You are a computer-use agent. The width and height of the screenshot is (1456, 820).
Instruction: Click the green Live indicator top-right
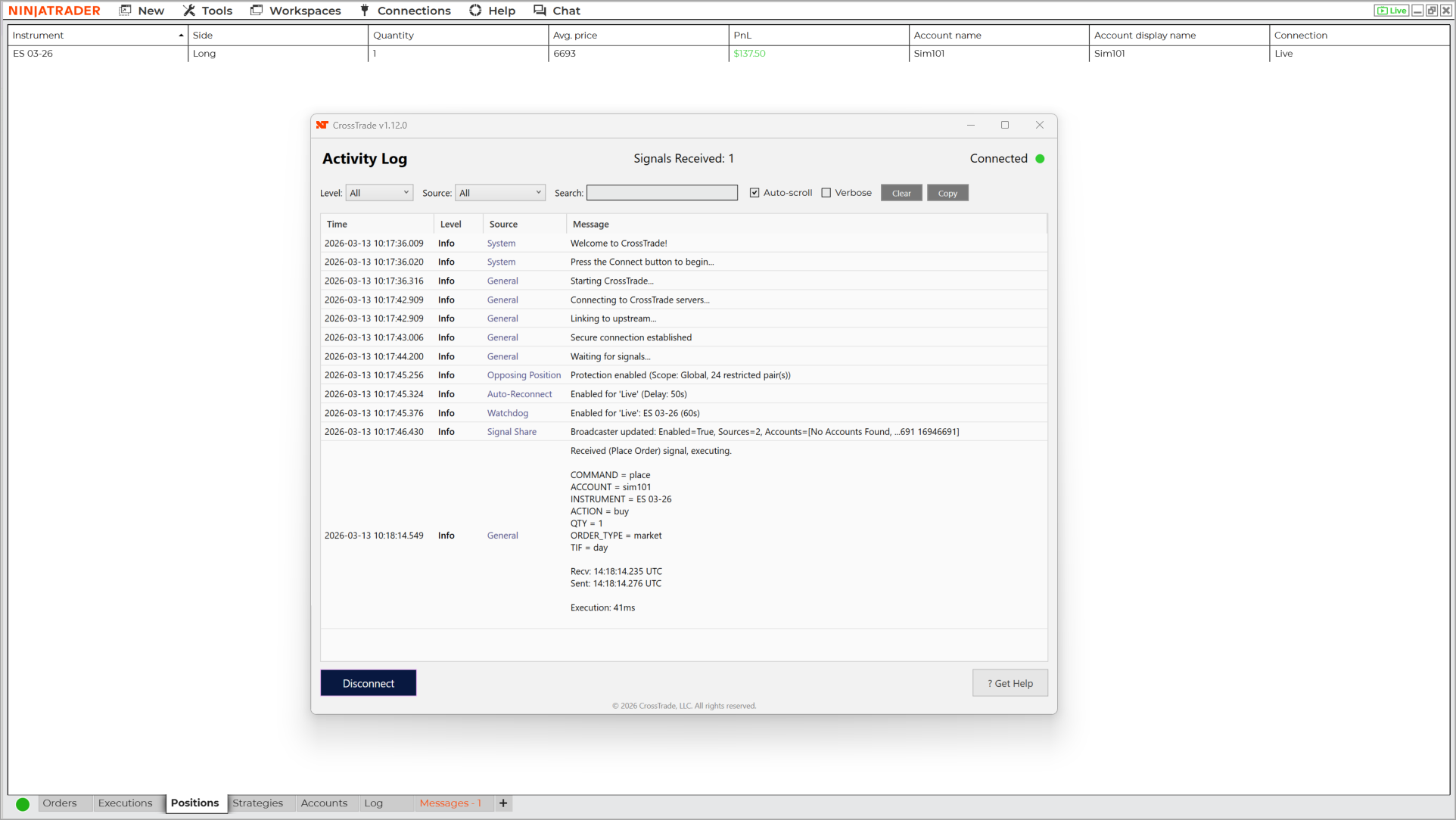pyautogui.click(x=1392, y=11)
